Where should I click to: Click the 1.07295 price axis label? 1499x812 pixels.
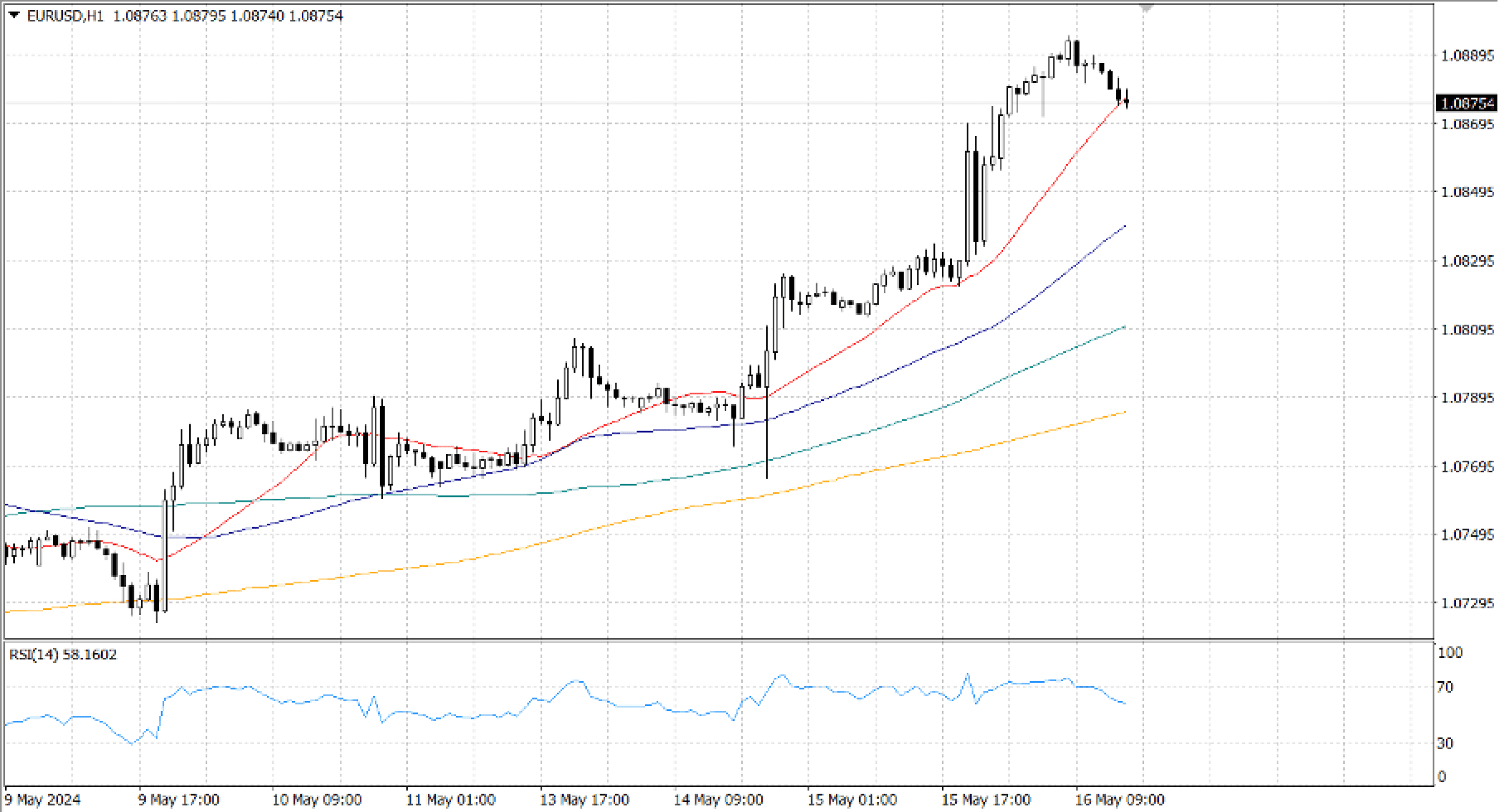pyautogui.click(x=1467, y=603)
